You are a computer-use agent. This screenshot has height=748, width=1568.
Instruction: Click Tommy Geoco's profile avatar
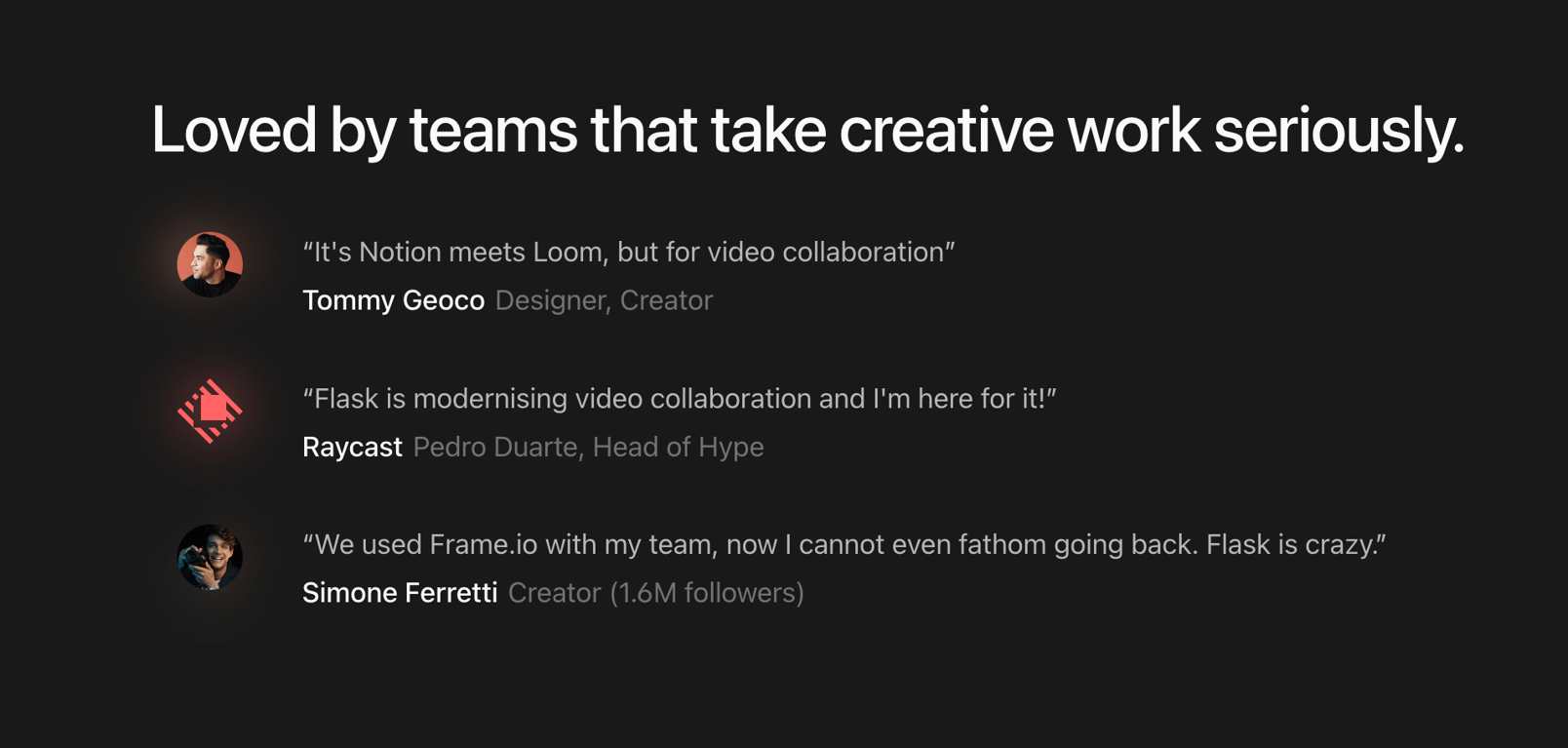(x=210, y=264)
